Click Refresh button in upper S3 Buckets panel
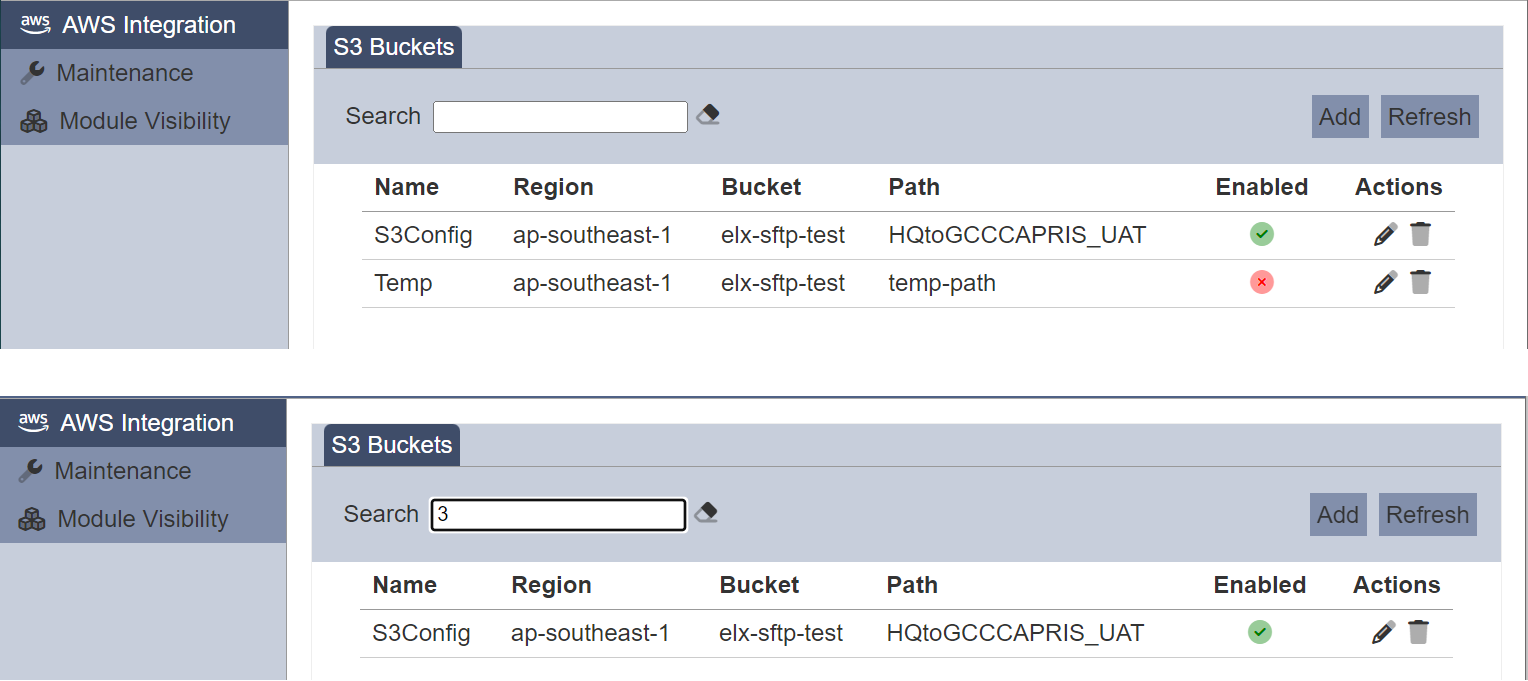This screenshot has height=681, width=1528. coord(1430,117)
